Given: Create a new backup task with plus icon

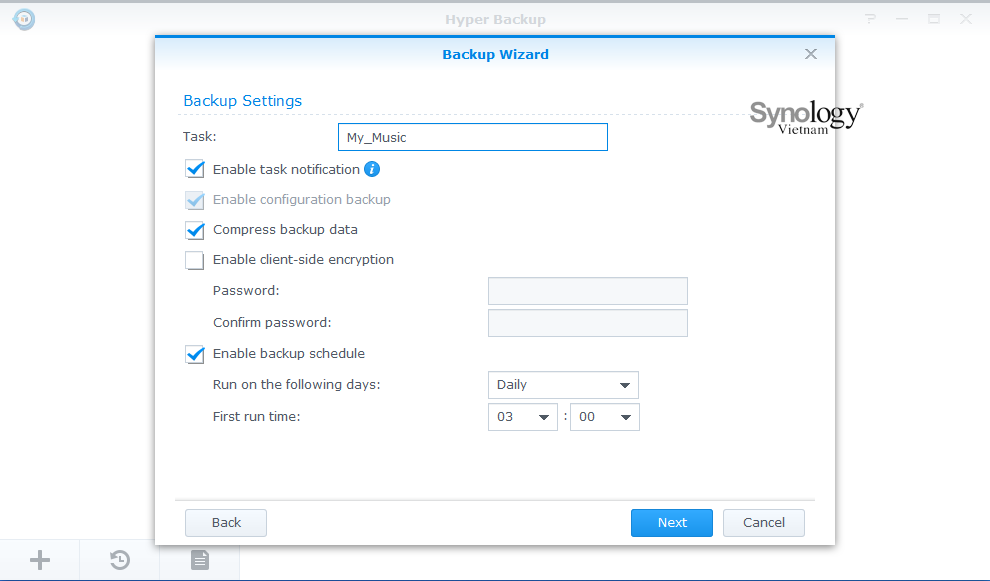Looking at the screenshot, I should [x=39, y=559].
